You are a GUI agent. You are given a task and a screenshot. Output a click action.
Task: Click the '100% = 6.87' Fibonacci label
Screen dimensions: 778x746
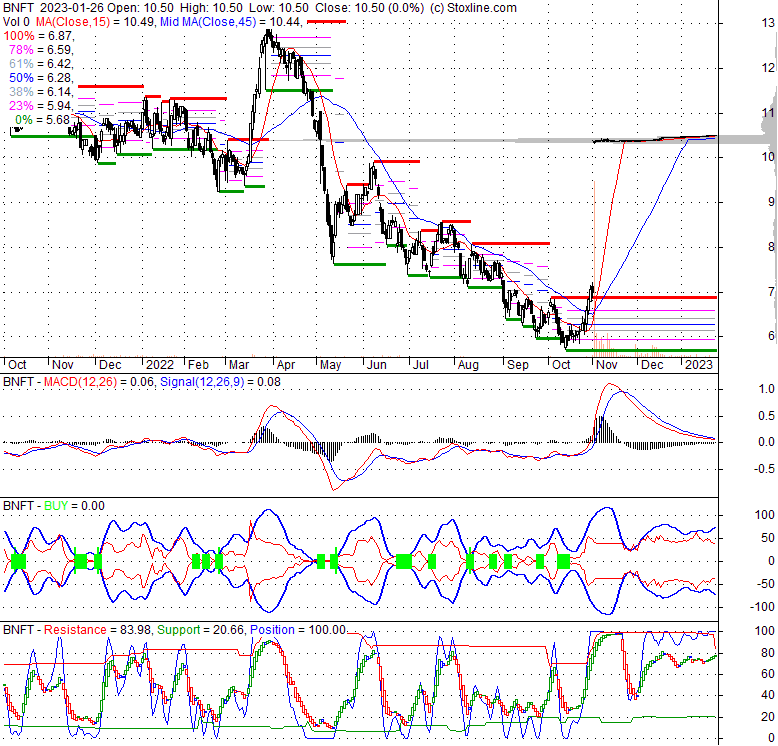(x=38, y=36)
